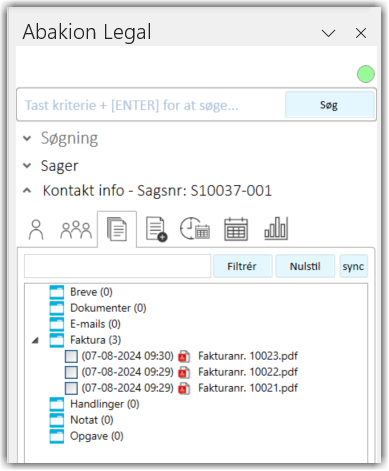Image resolution: width=389 pixels, height=471 pixels.
Task: Select the Breve (0) folder
Action: click(91, 292)
